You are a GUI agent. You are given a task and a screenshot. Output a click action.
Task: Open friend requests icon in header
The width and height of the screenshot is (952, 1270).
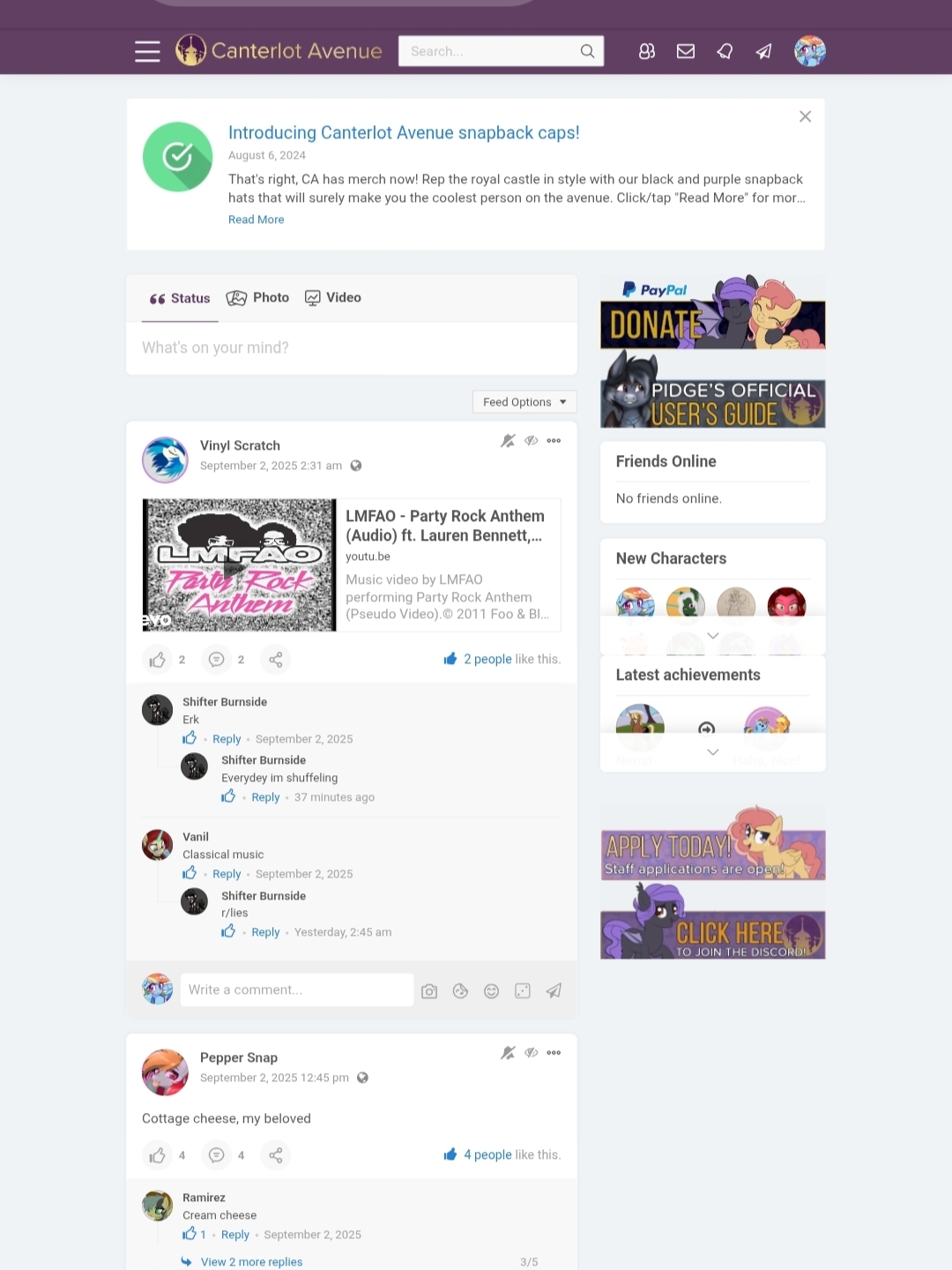coord(647,52)
